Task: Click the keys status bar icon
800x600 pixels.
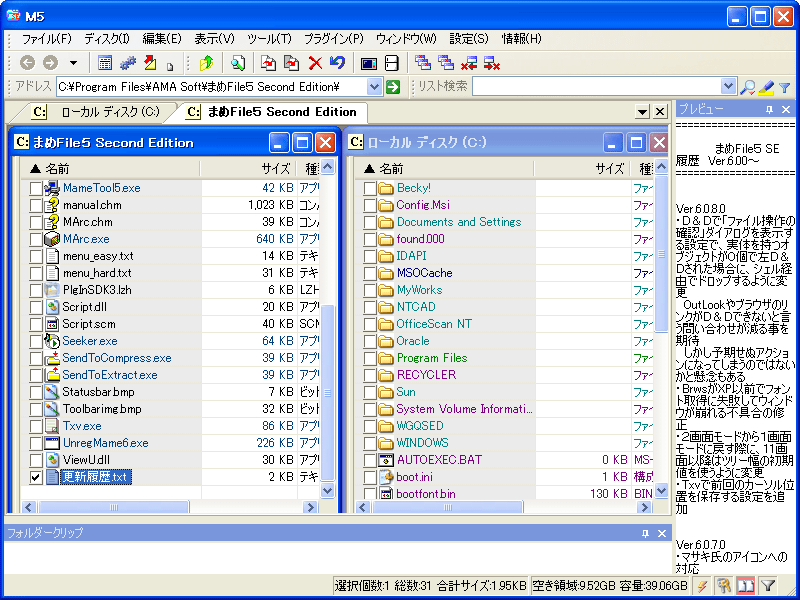Action: tap(723, 586)
